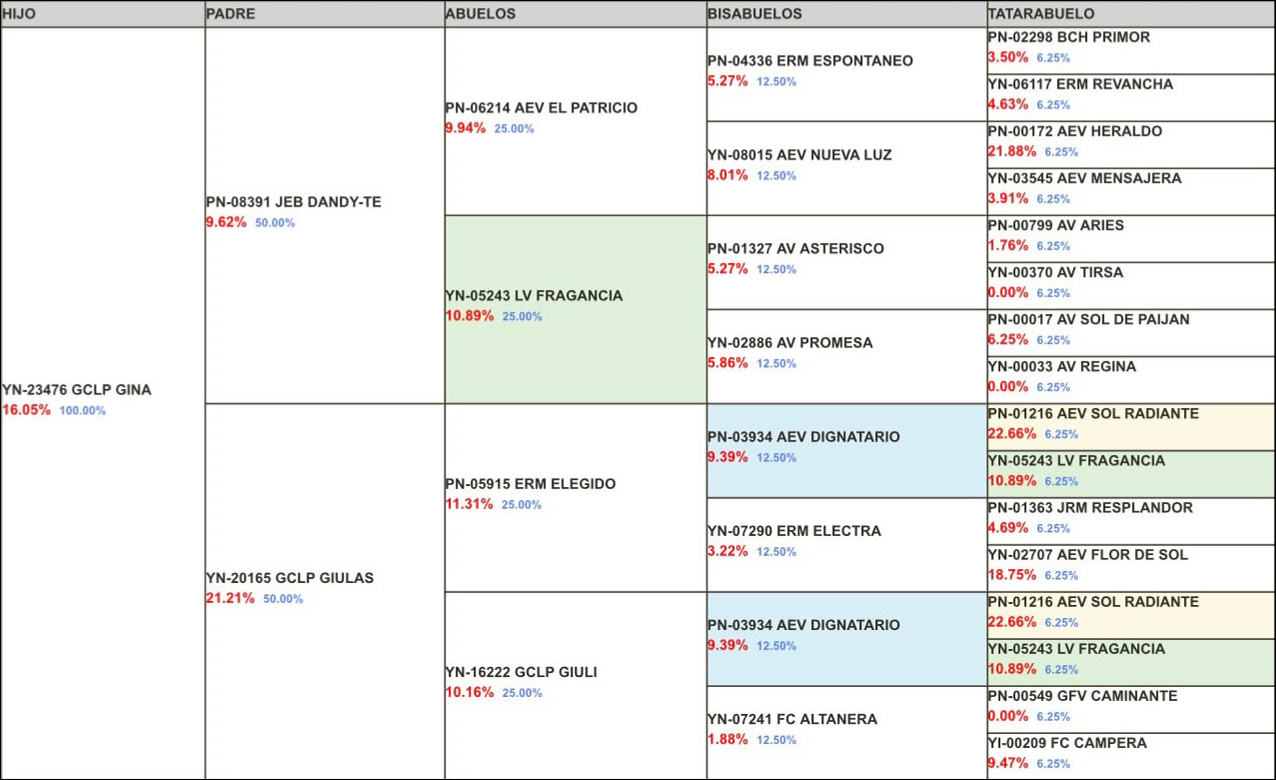Select YN-02886 AV PROMESA cell
Viewport: 1276px width, 780px height.
pyautogui.click(x=846, y=356)
